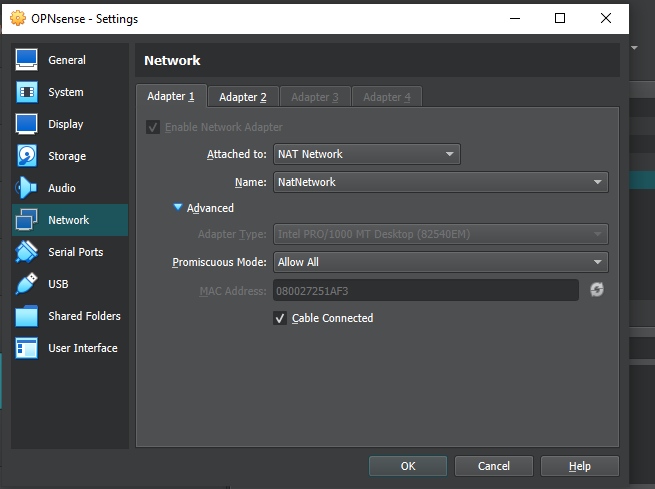Switch to the Adapter 4 tab
The width and height of the screenshot is (655, 489).
tap(387, 97)
